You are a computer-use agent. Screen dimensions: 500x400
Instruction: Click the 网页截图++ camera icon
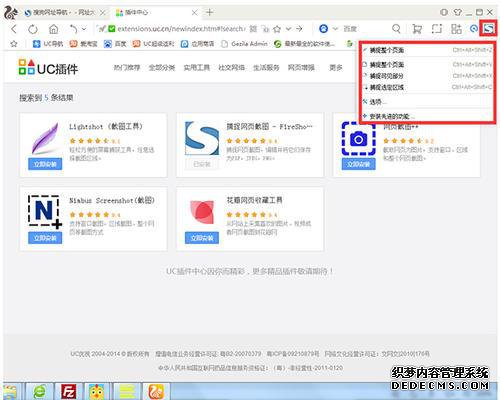click(x=359, y=139)
